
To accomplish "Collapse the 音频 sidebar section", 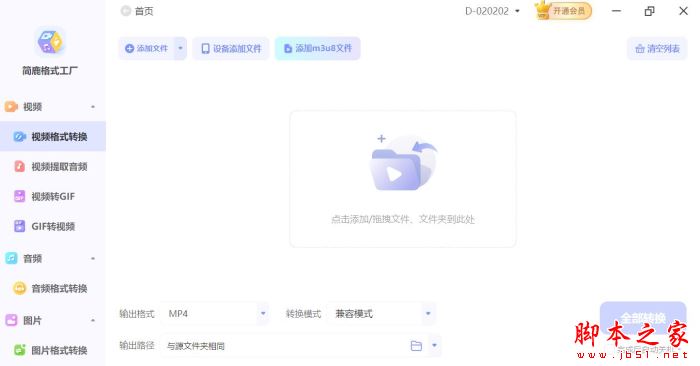I will [x=93, y=259].
